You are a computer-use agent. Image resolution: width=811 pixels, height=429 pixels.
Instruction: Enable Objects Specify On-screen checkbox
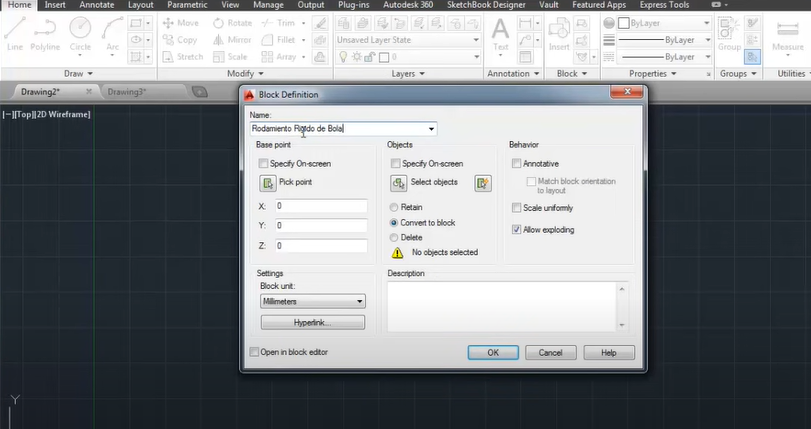(x=396, y=164)
